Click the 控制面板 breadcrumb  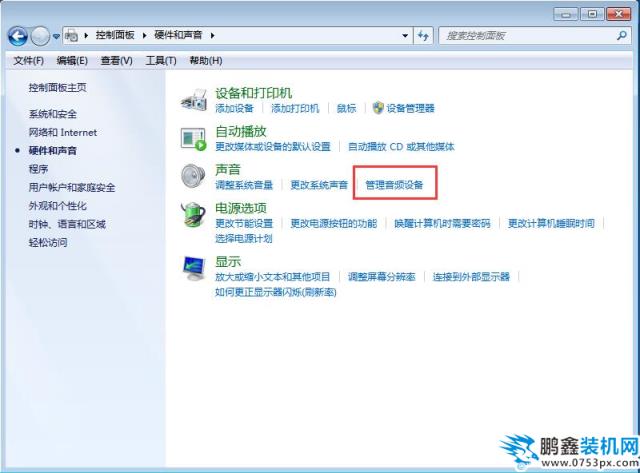point(115,35)
